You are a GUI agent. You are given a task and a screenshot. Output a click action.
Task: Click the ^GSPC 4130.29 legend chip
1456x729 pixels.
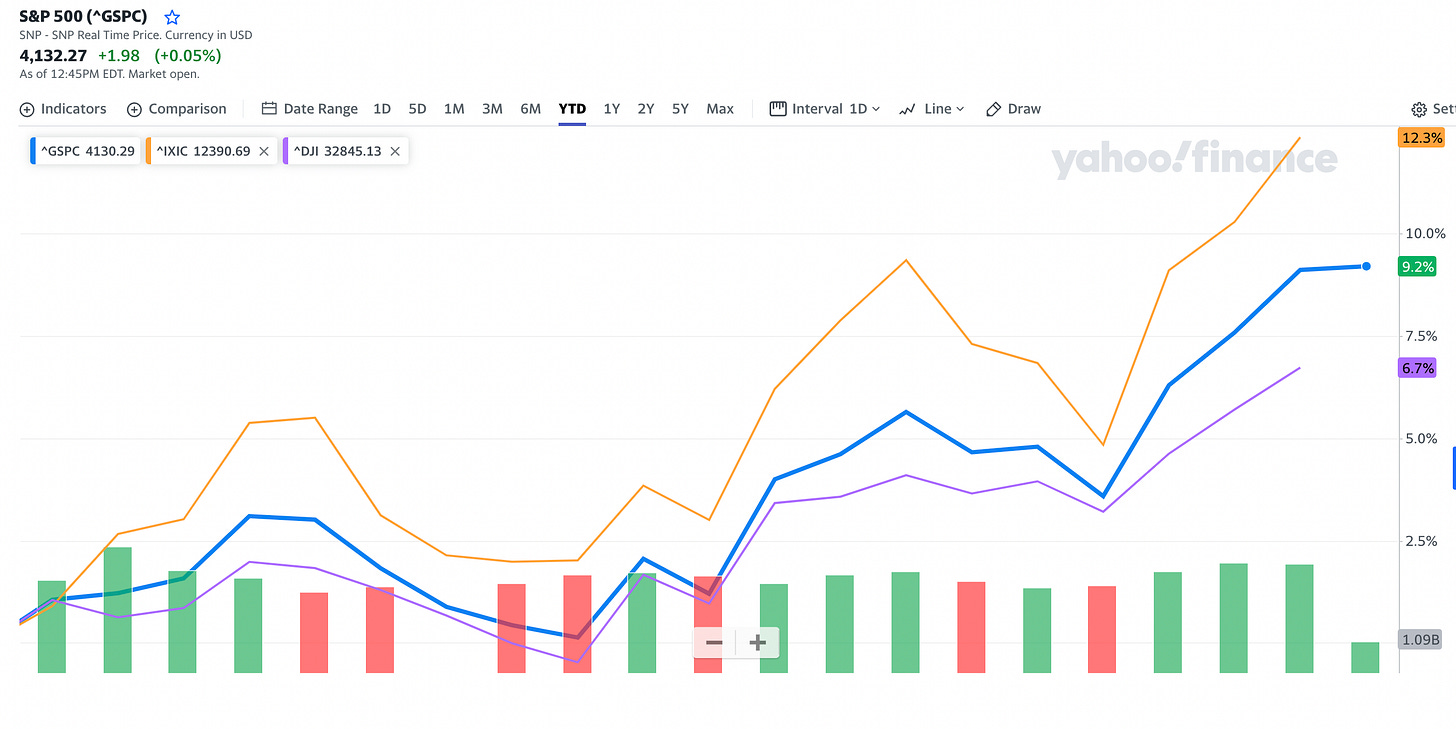[x=85, y=151]
